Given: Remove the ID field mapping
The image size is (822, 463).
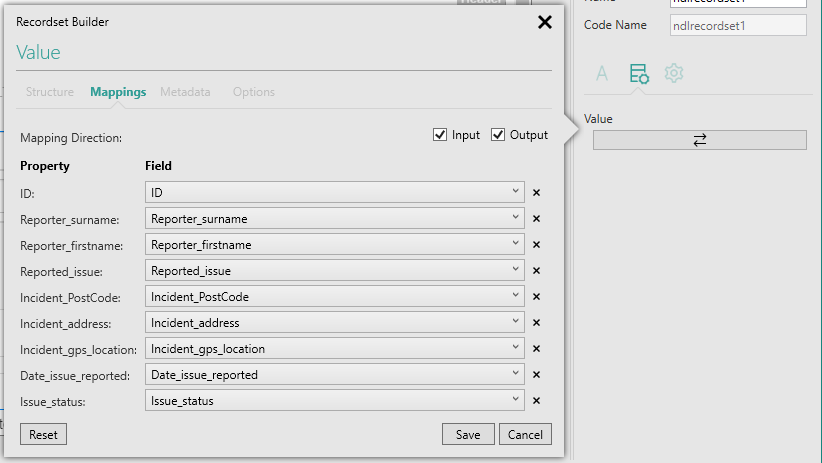Looking at the screenshot, I should [x=536, y=193].
